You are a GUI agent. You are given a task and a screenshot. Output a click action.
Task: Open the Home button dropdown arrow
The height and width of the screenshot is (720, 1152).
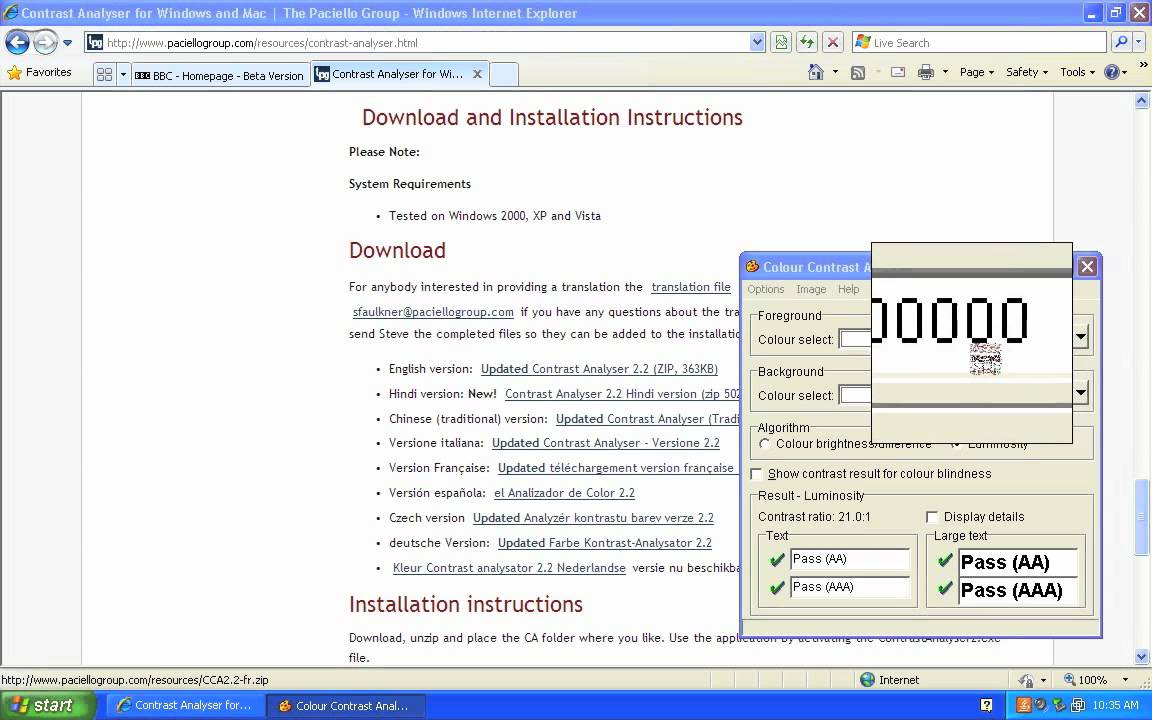click(835, 72)
